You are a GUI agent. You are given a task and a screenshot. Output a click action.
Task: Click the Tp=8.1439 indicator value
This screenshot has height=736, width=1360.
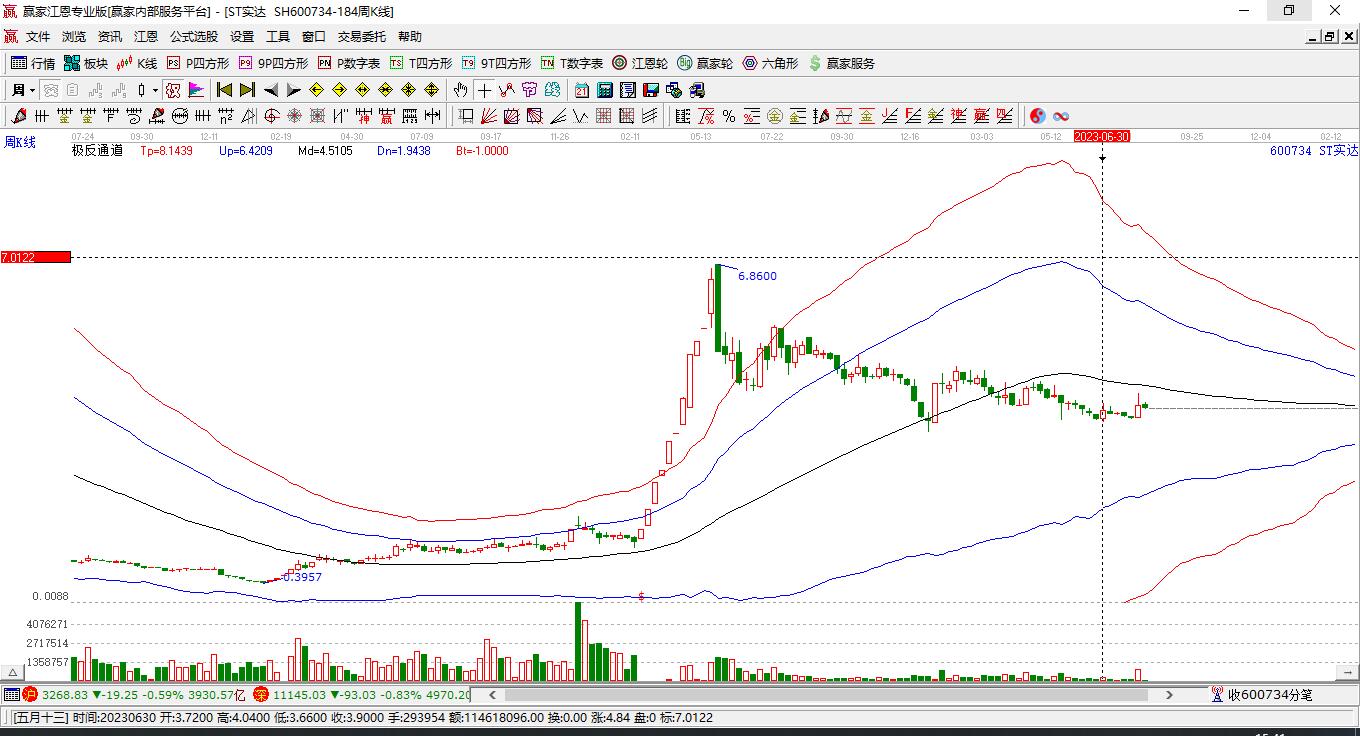click(166, 151)
